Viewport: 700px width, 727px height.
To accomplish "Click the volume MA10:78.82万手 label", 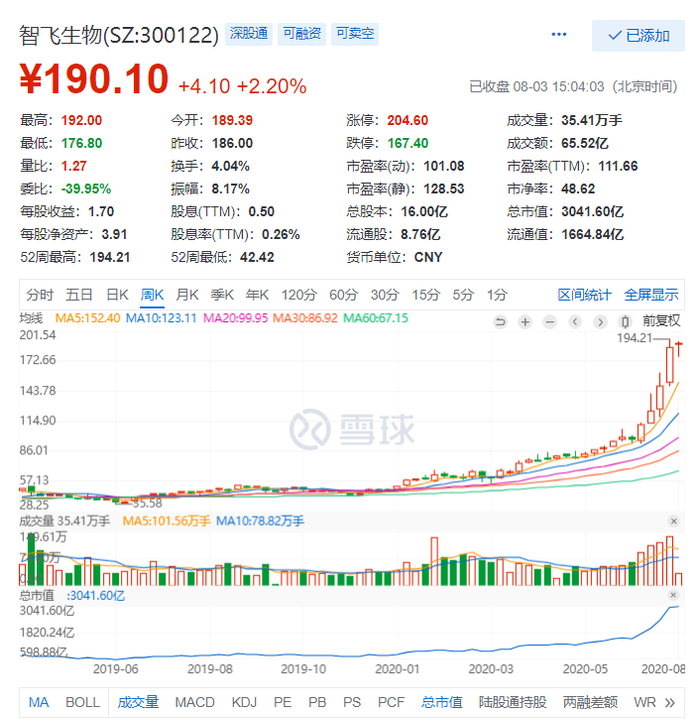I will click(x=260, y=521).
